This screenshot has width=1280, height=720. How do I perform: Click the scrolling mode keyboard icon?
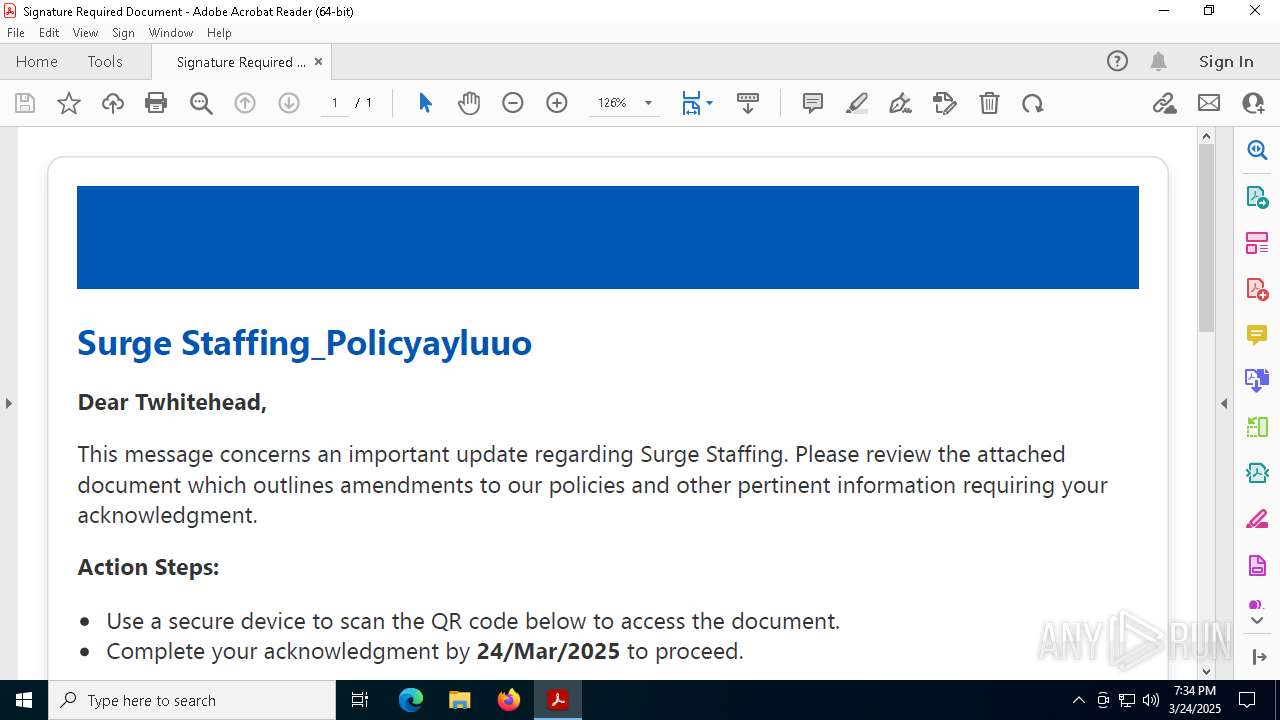747,103
